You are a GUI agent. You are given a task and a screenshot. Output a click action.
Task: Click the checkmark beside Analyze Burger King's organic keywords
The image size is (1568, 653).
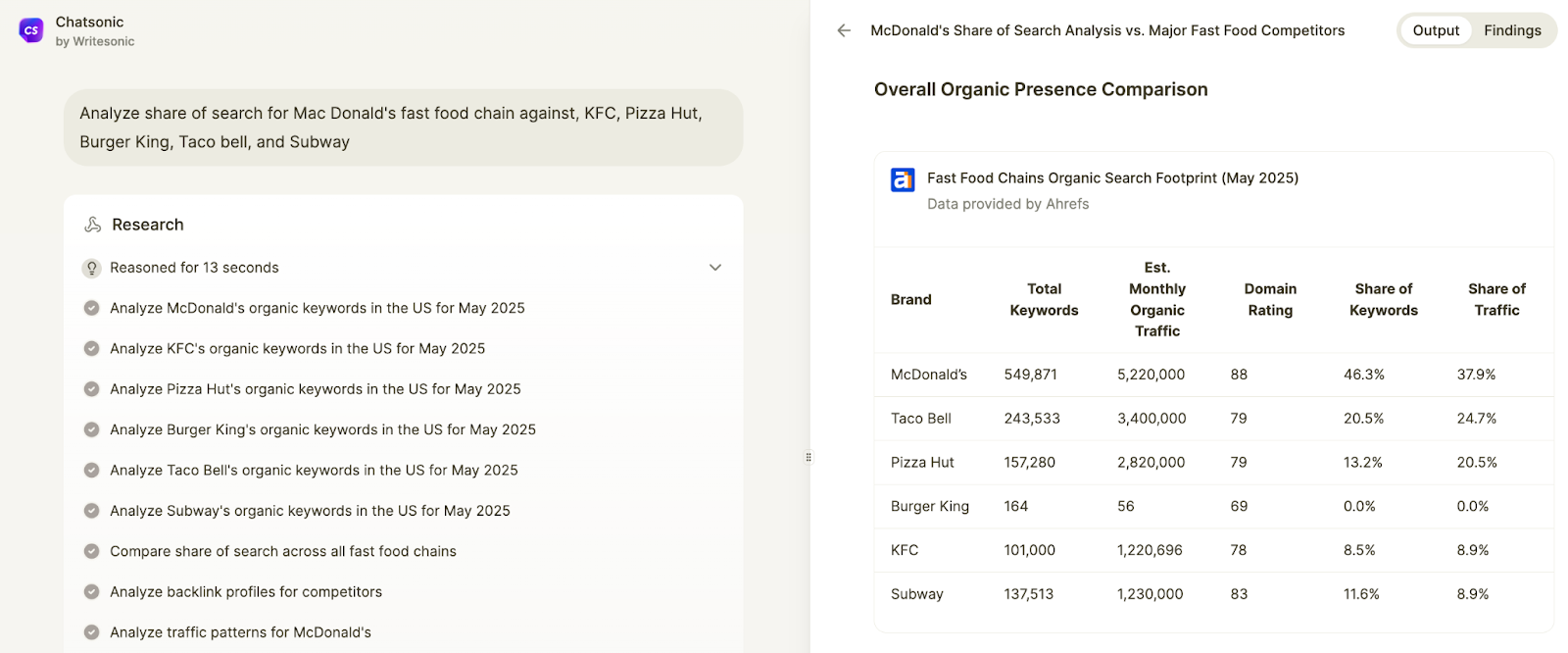pos(91,429)
